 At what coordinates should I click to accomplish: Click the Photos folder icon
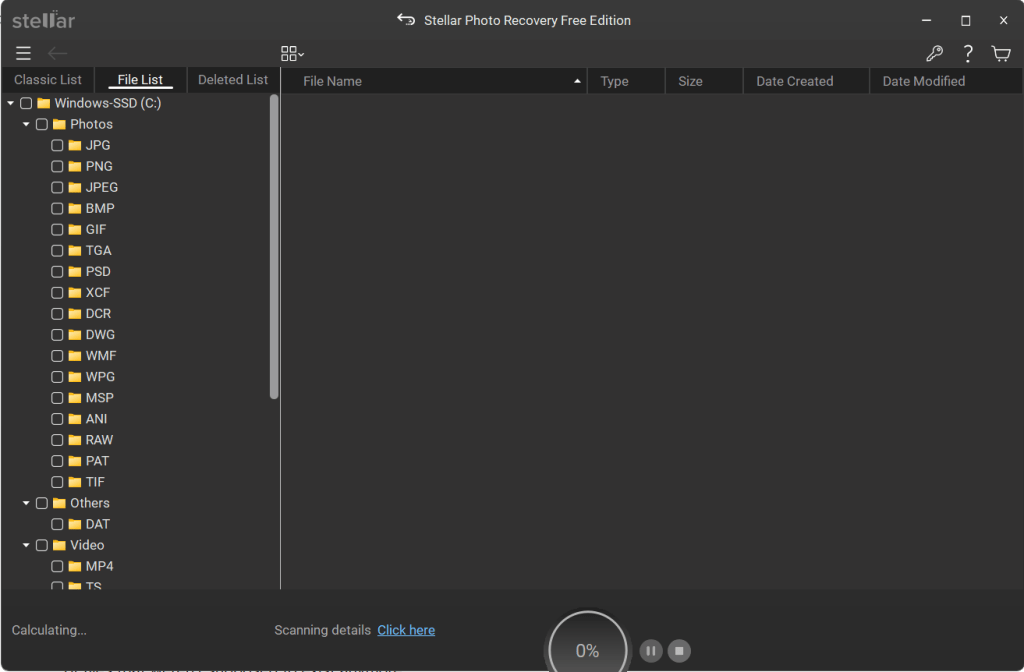[59, 124]
